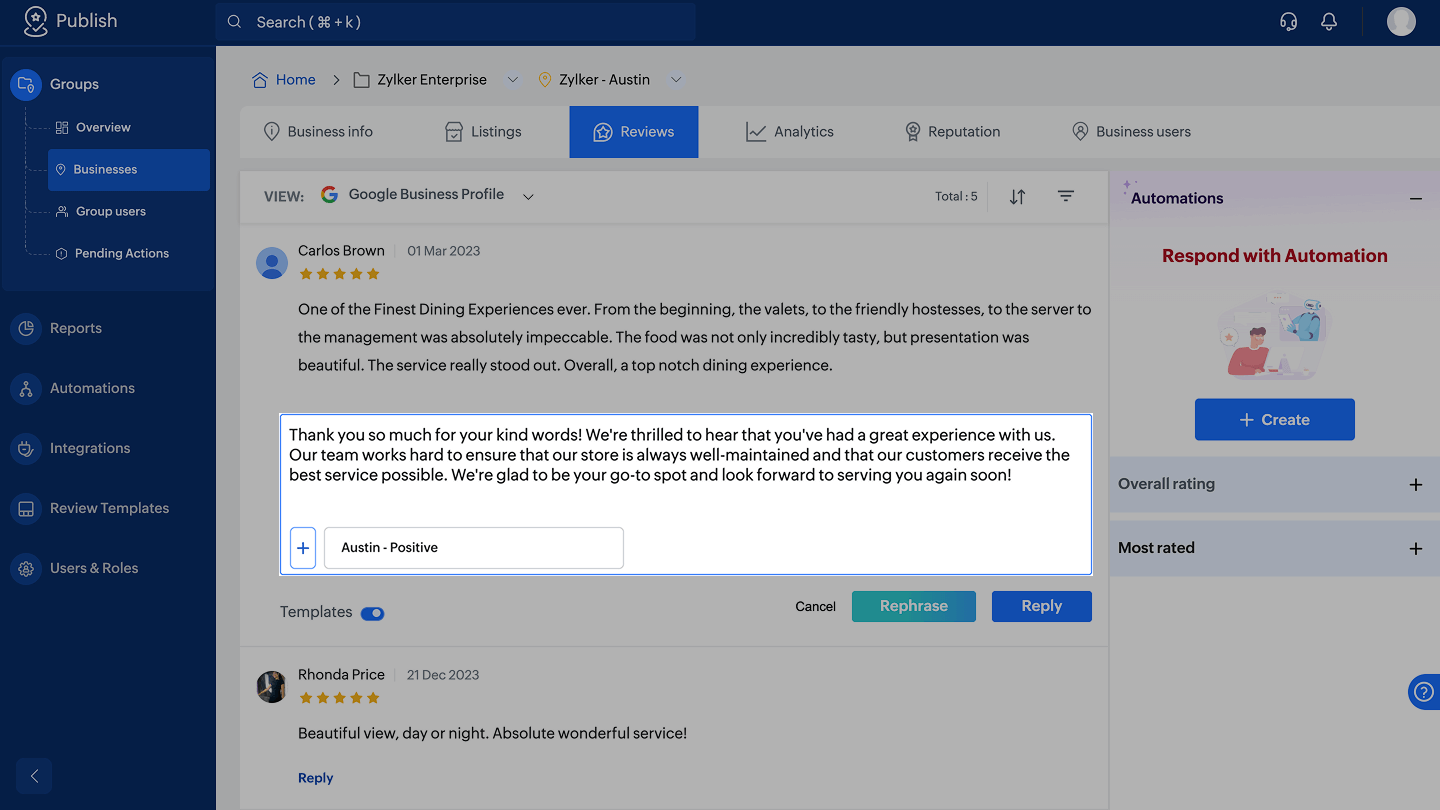Expand the Overall rating section
The width and height of the screenshot is (1440, 810).
click(1416, 485)
